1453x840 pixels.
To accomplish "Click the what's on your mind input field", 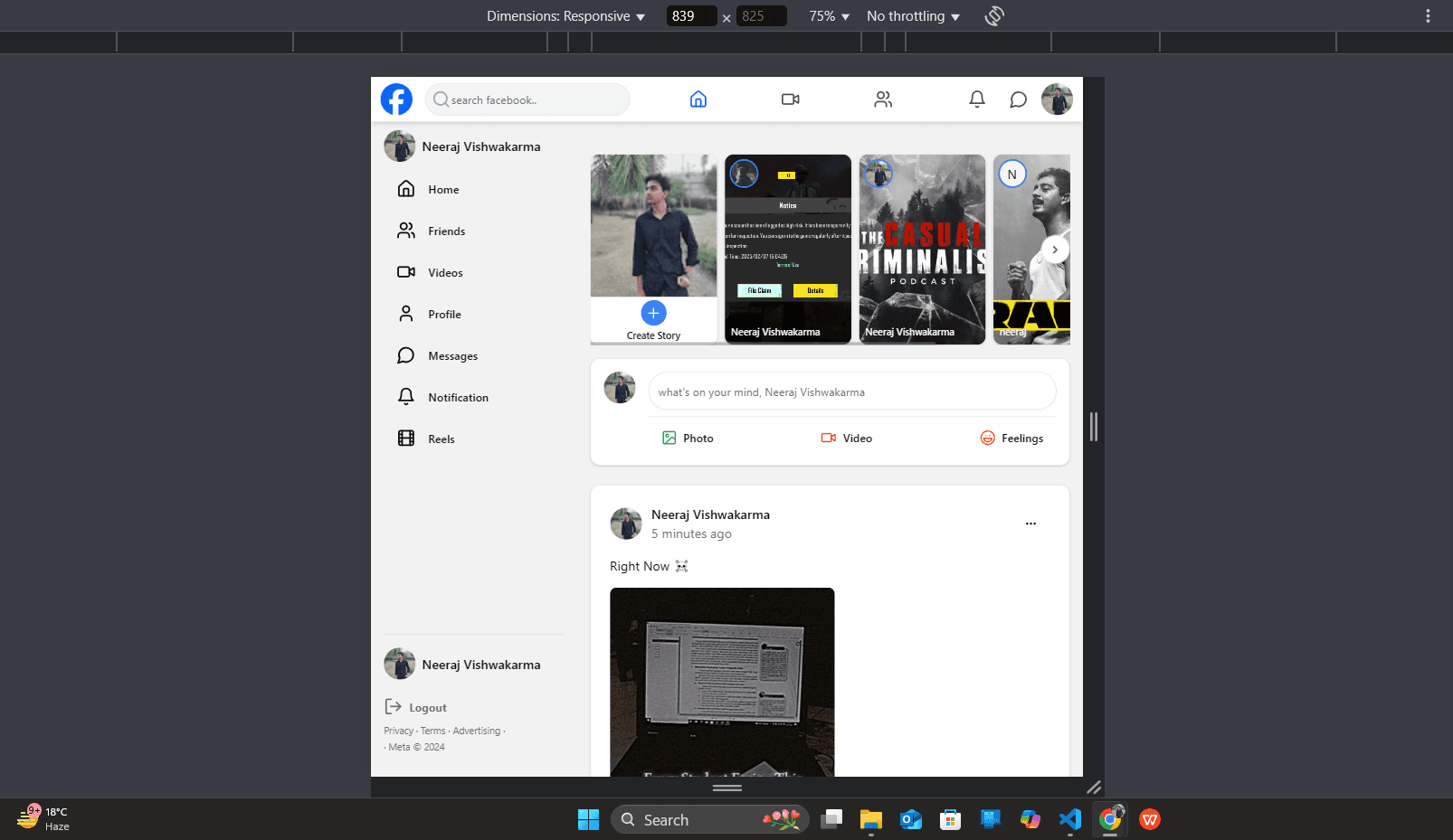I will tap(851, 392).
